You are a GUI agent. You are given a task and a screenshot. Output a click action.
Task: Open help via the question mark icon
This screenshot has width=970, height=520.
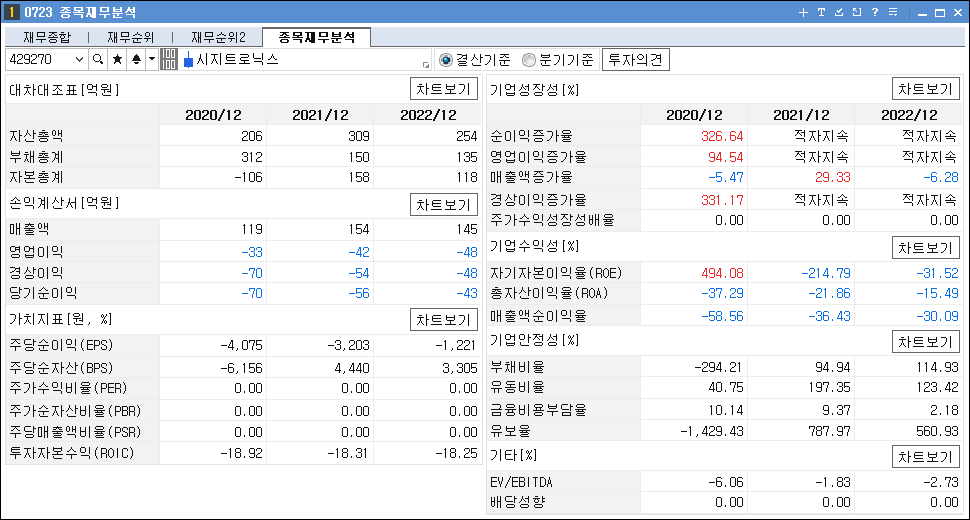tap(875, 12)
